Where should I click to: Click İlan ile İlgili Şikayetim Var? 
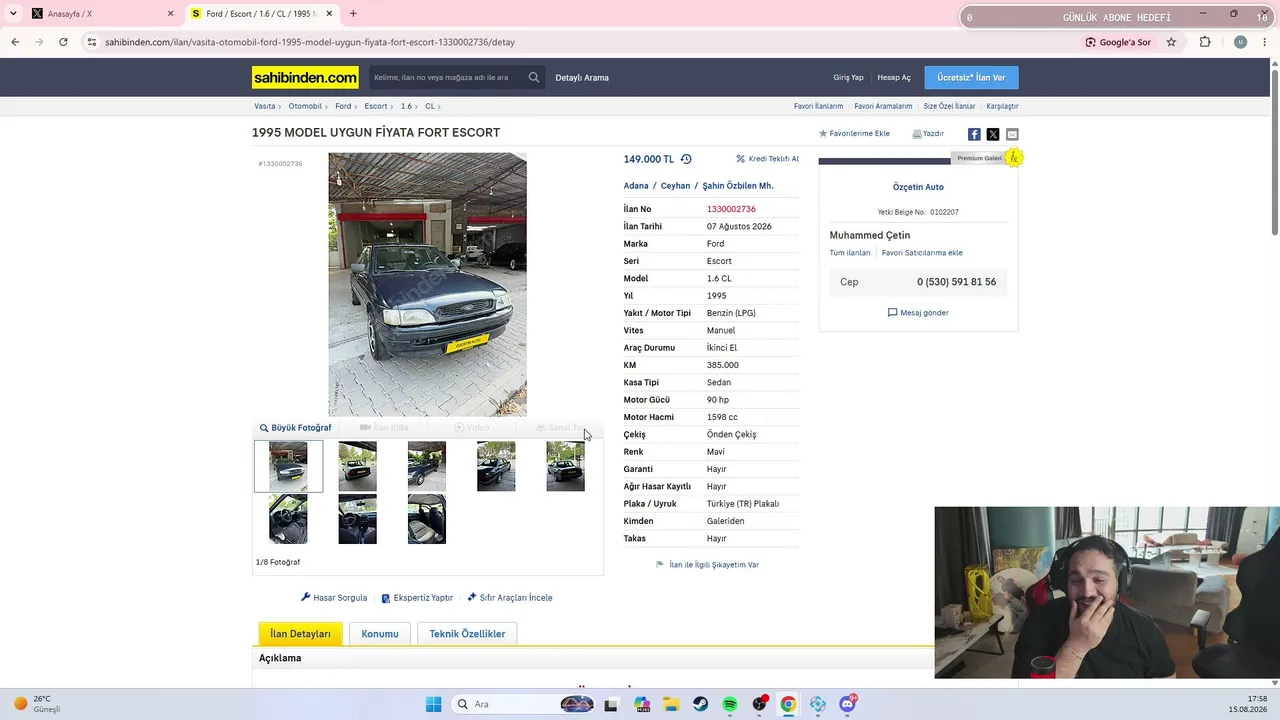(x=707, y=565)
